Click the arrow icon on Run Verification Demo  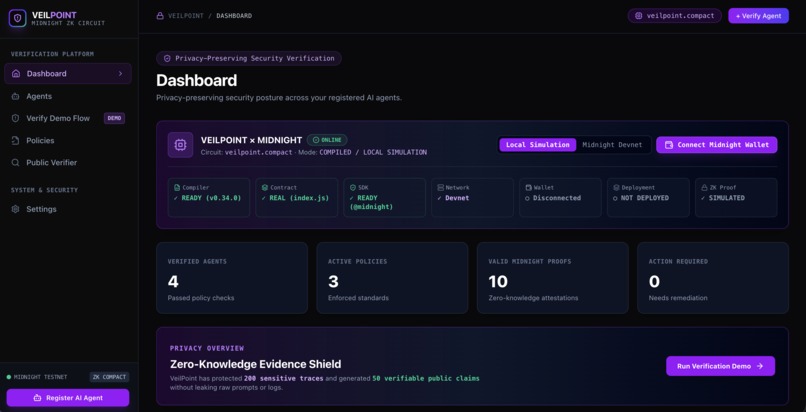click(760, 366)
